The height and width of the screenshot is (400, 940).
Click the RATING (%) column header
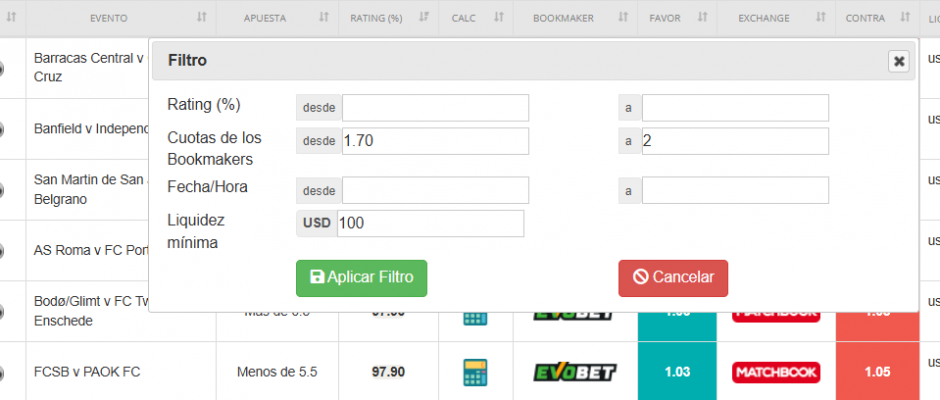[x=376, y=18]
